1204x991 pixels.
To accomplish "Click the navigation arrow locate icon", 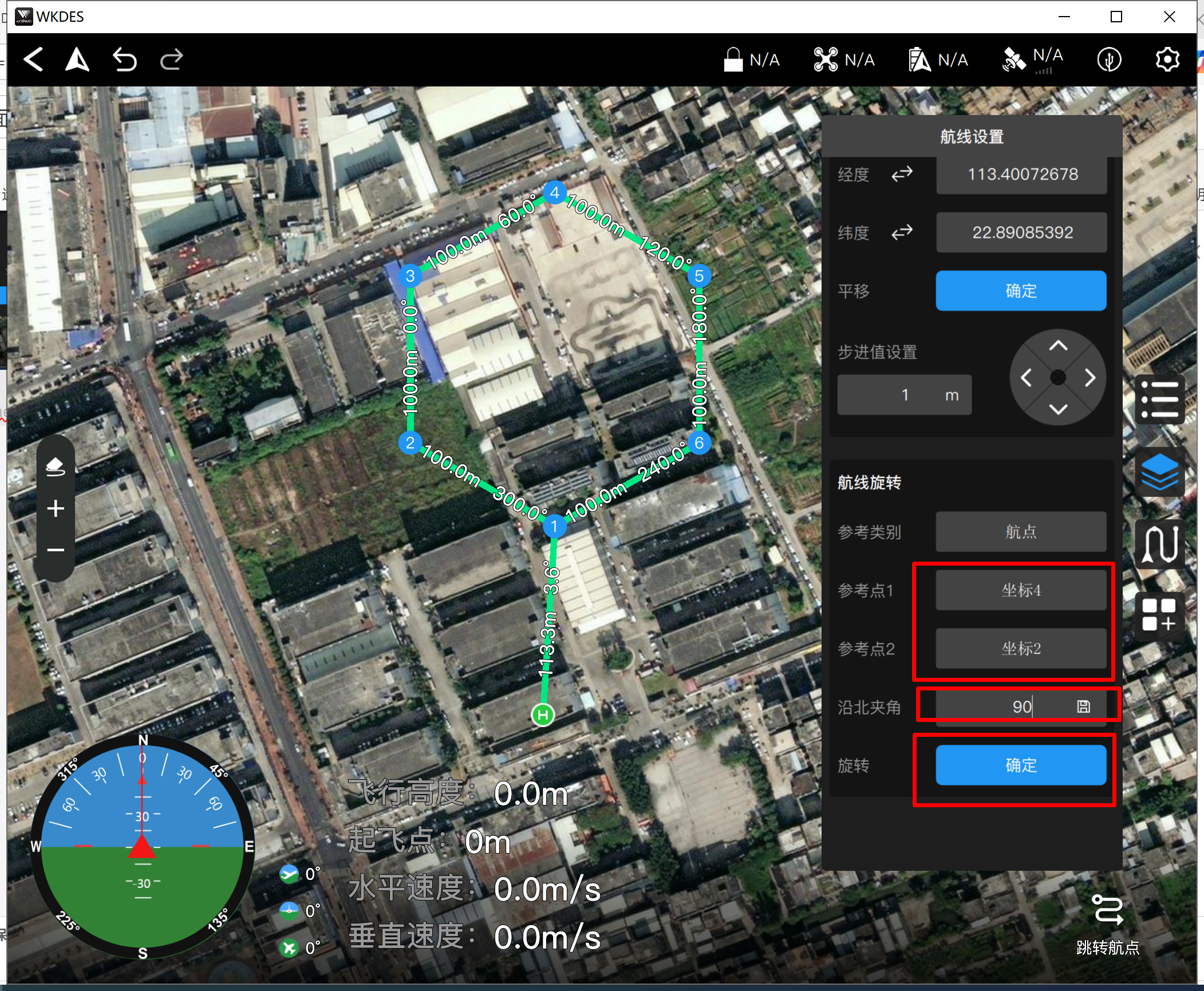I will 77,60.
